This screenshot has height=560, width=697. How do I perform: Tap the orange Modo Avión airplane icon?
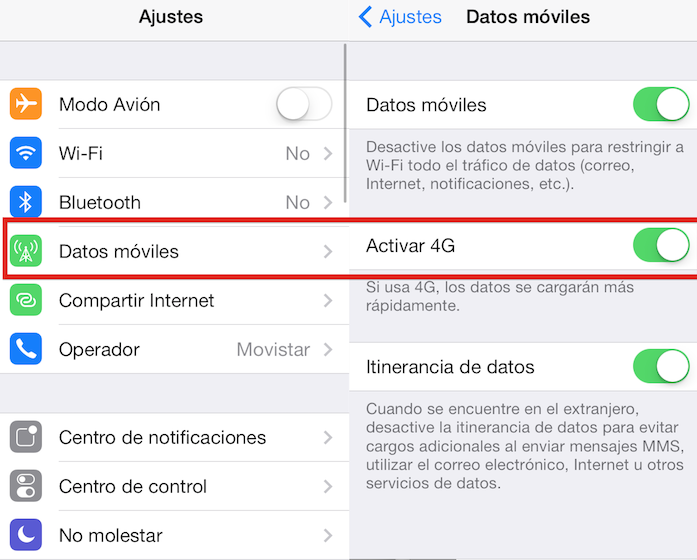coord(26,104)
